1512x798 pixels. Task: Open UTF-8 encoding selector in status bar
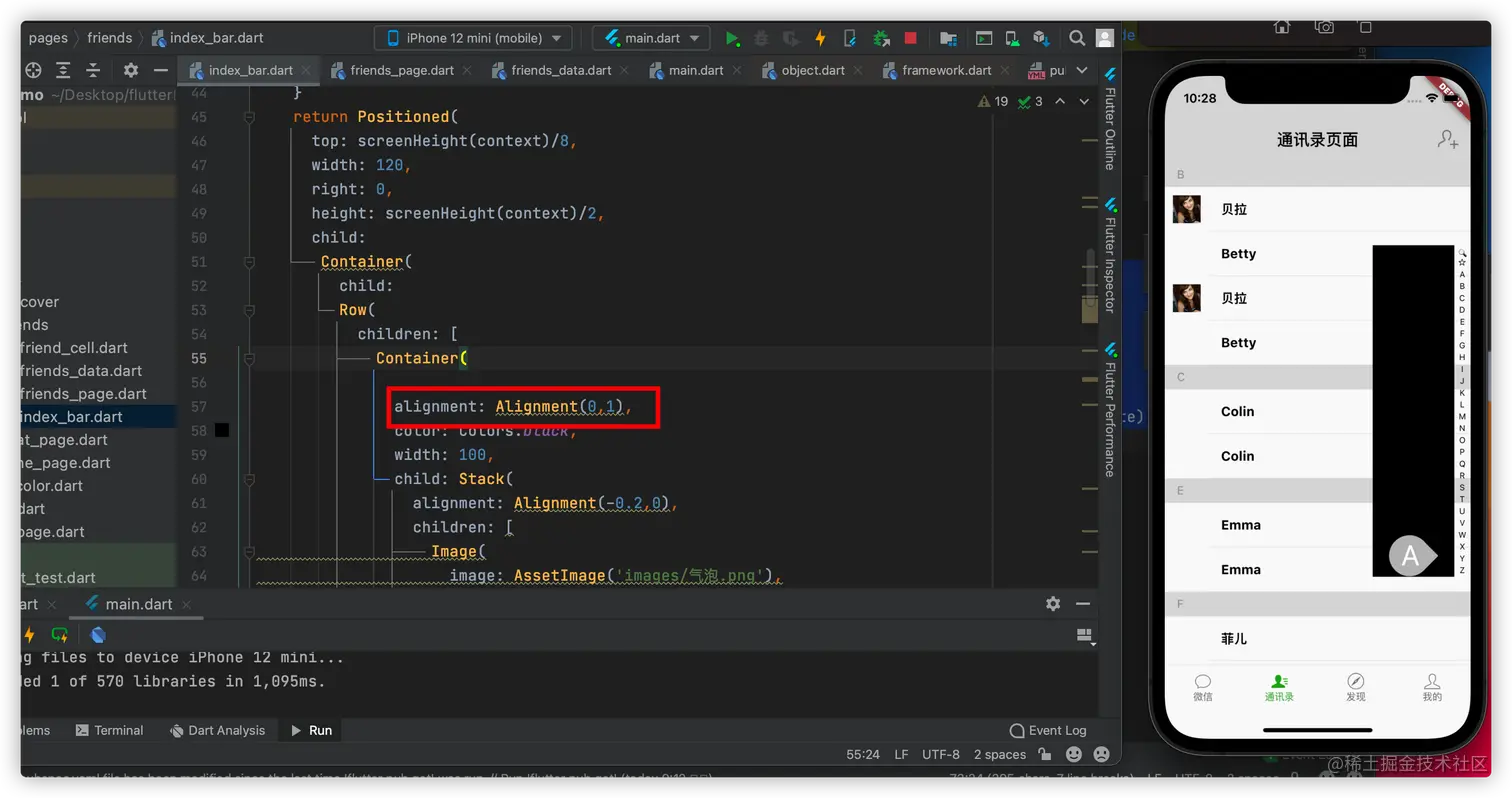coord(941,755)
